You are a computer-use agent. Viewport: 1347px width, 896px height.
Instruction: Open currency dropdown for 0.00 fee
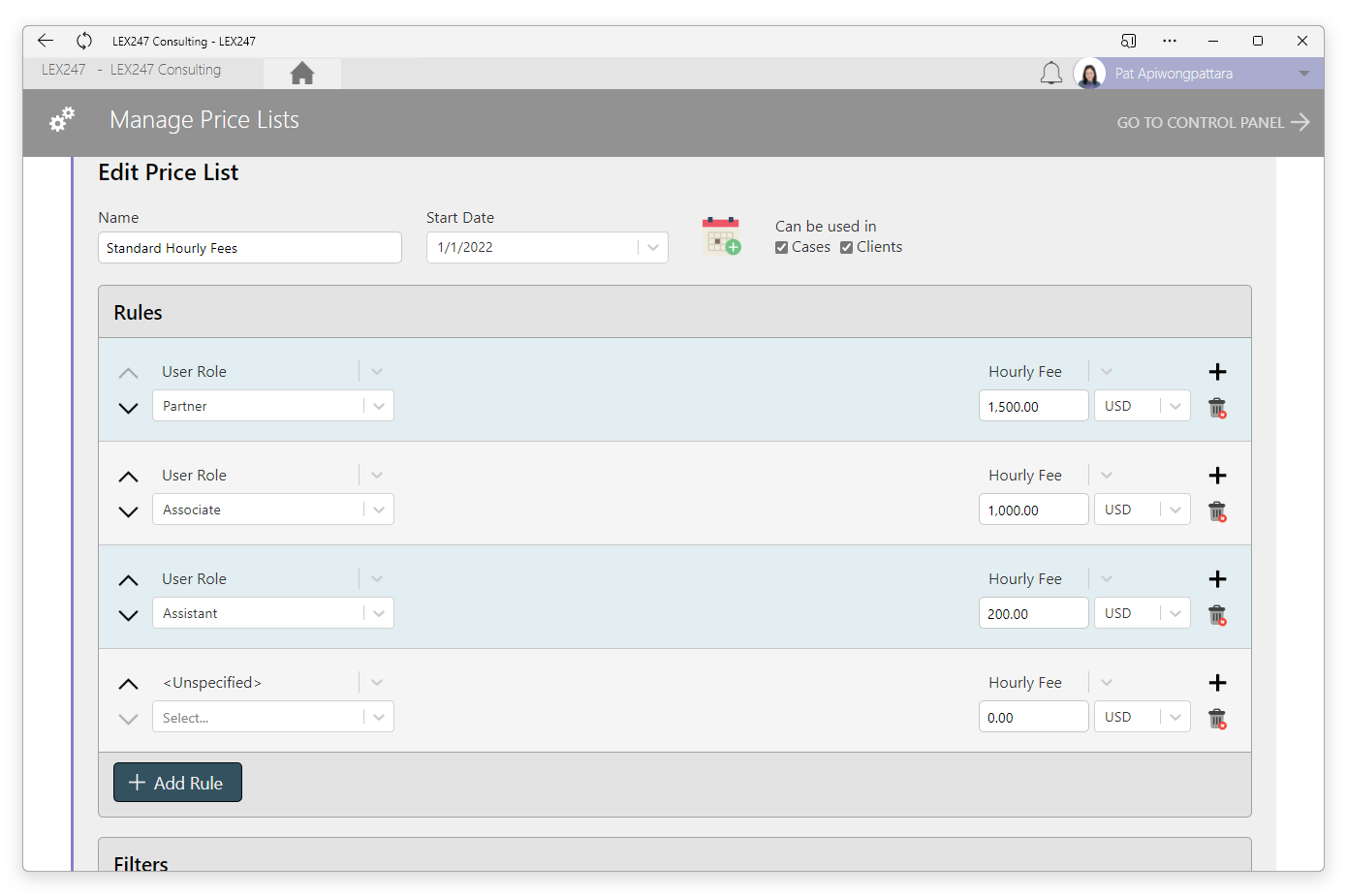1143,717
